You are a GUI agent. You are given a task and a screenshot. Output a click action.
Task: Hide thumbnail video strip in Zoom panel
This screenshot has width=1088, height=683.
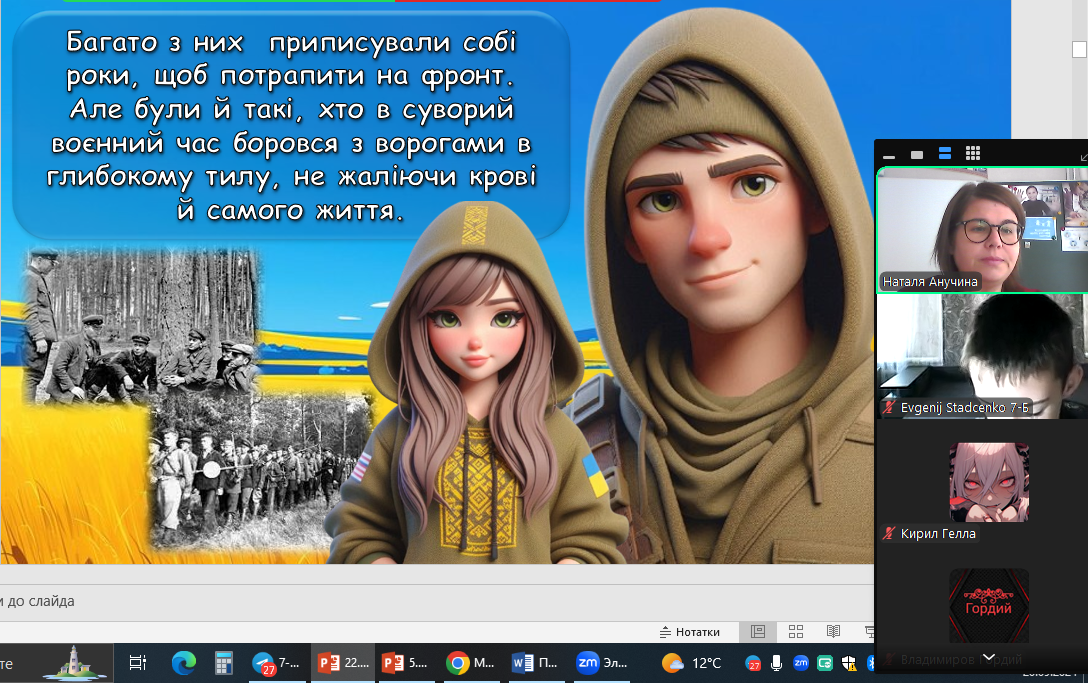[x=889, y=154]
